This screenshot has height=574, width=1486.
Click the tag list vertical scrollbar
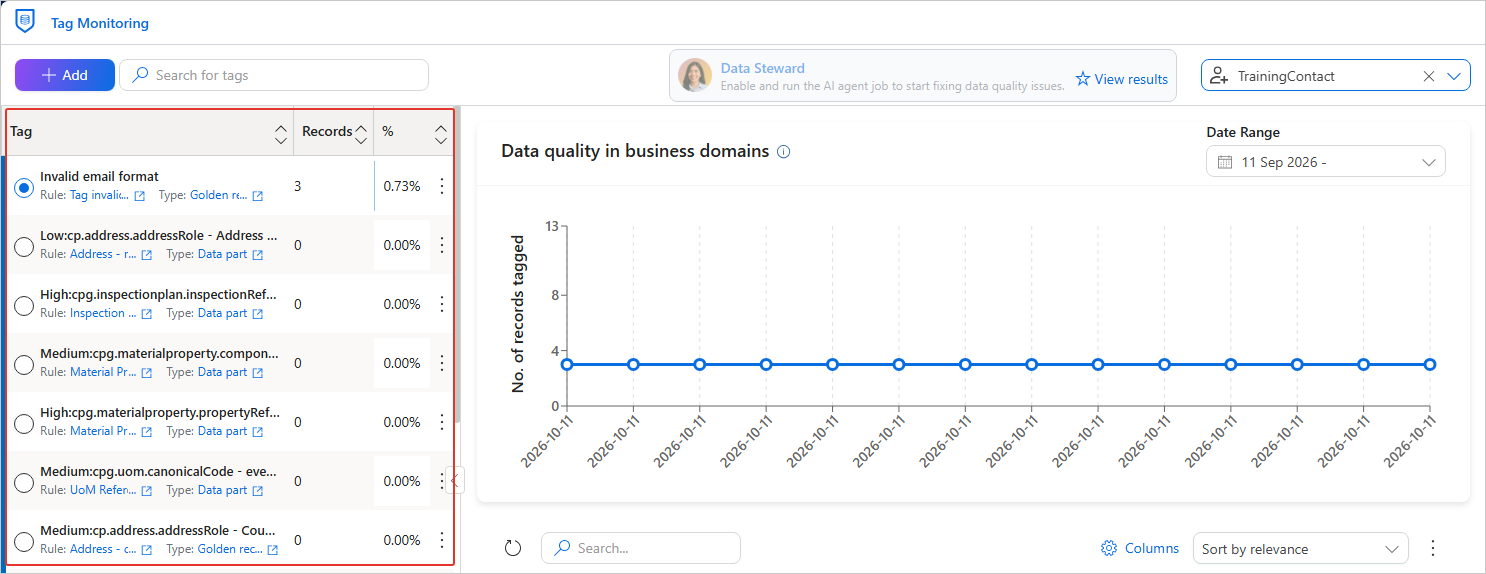click(x=457, y=265)
